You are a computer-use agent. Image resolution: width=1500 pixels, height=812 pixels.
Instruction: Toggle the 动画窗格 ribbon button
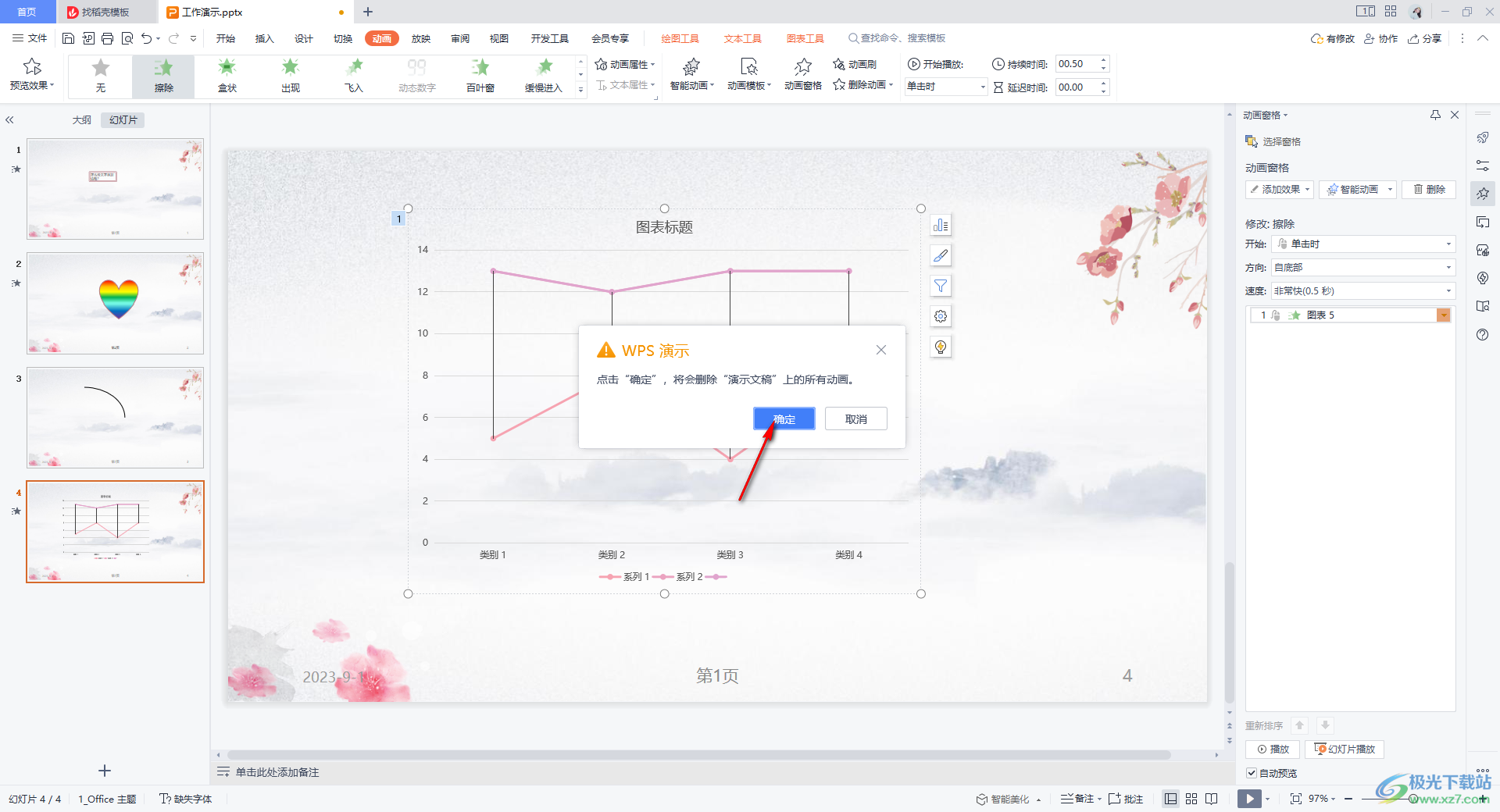coord(803,75)
